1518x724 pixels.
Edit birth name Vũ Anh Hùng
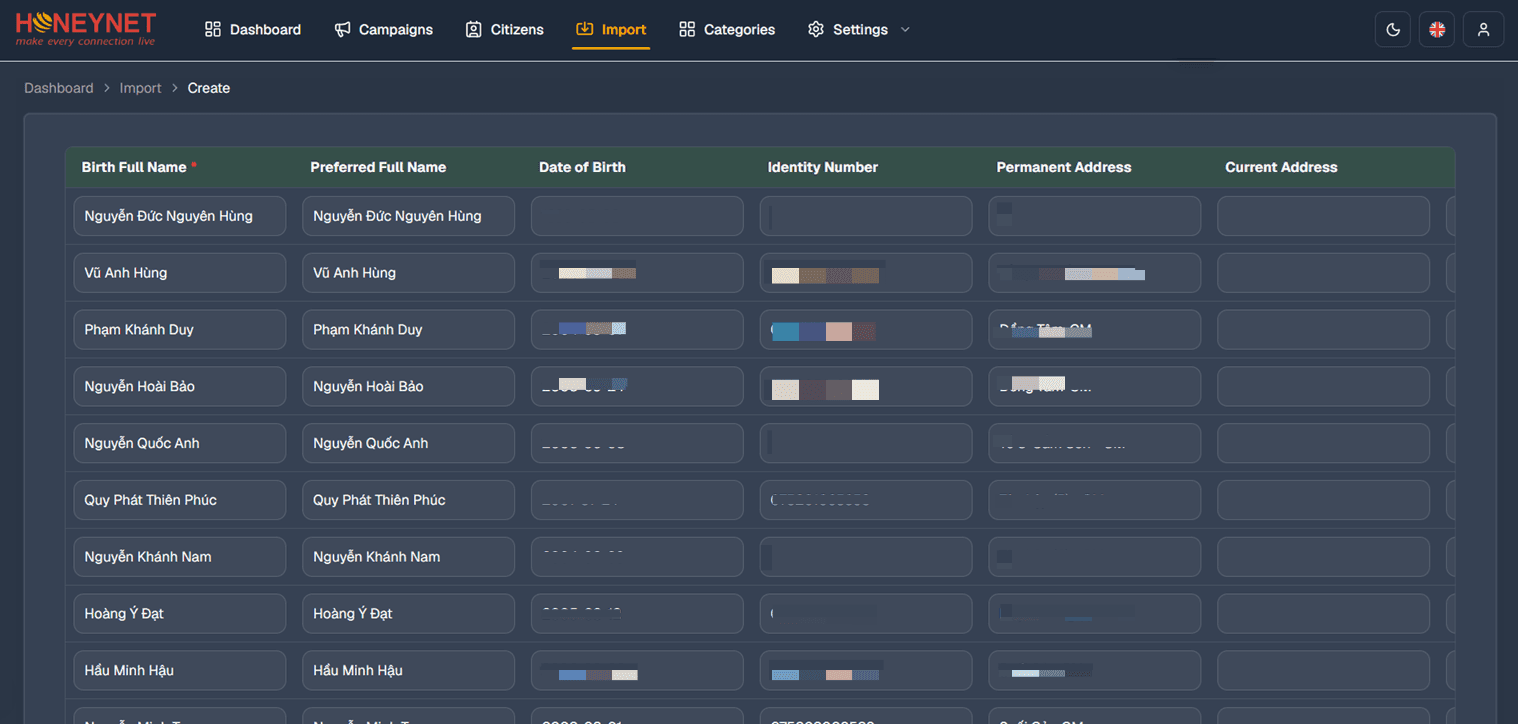[180, 273]
